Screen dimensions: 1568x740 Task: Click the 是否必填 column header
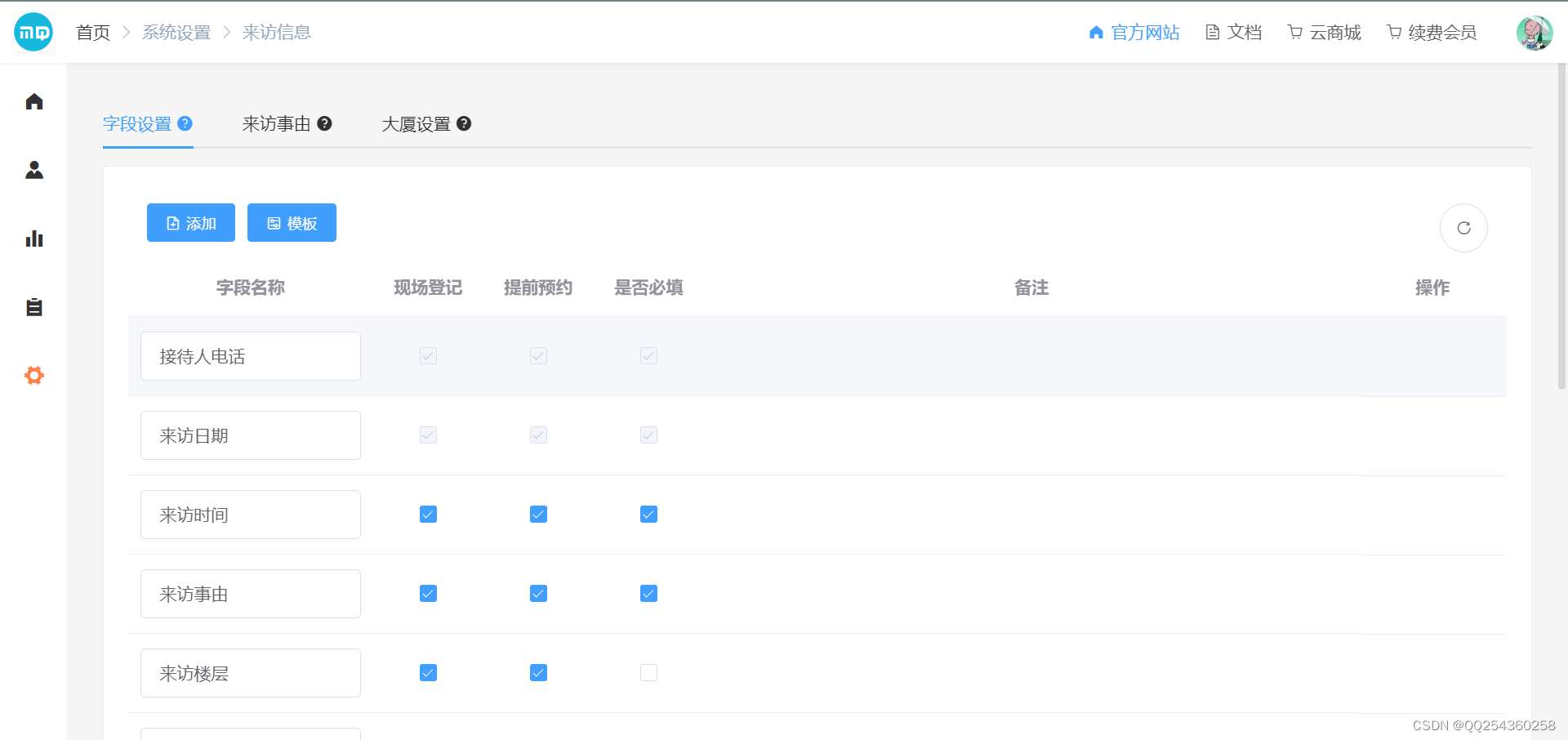pos(648,288)
